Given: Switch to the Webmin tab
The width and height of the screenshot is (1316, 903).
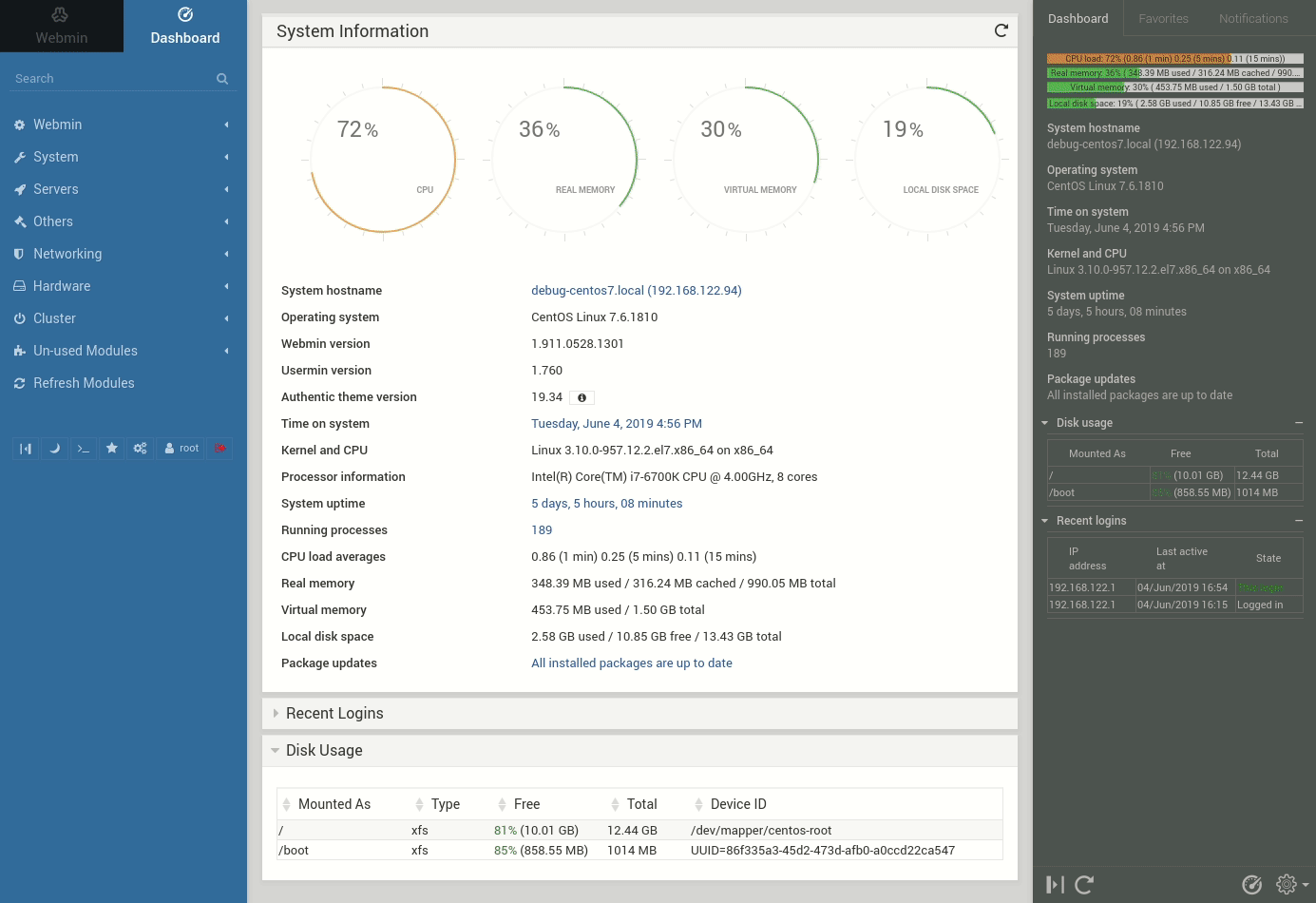Looking at the screenshot, I should pos(62,26).
